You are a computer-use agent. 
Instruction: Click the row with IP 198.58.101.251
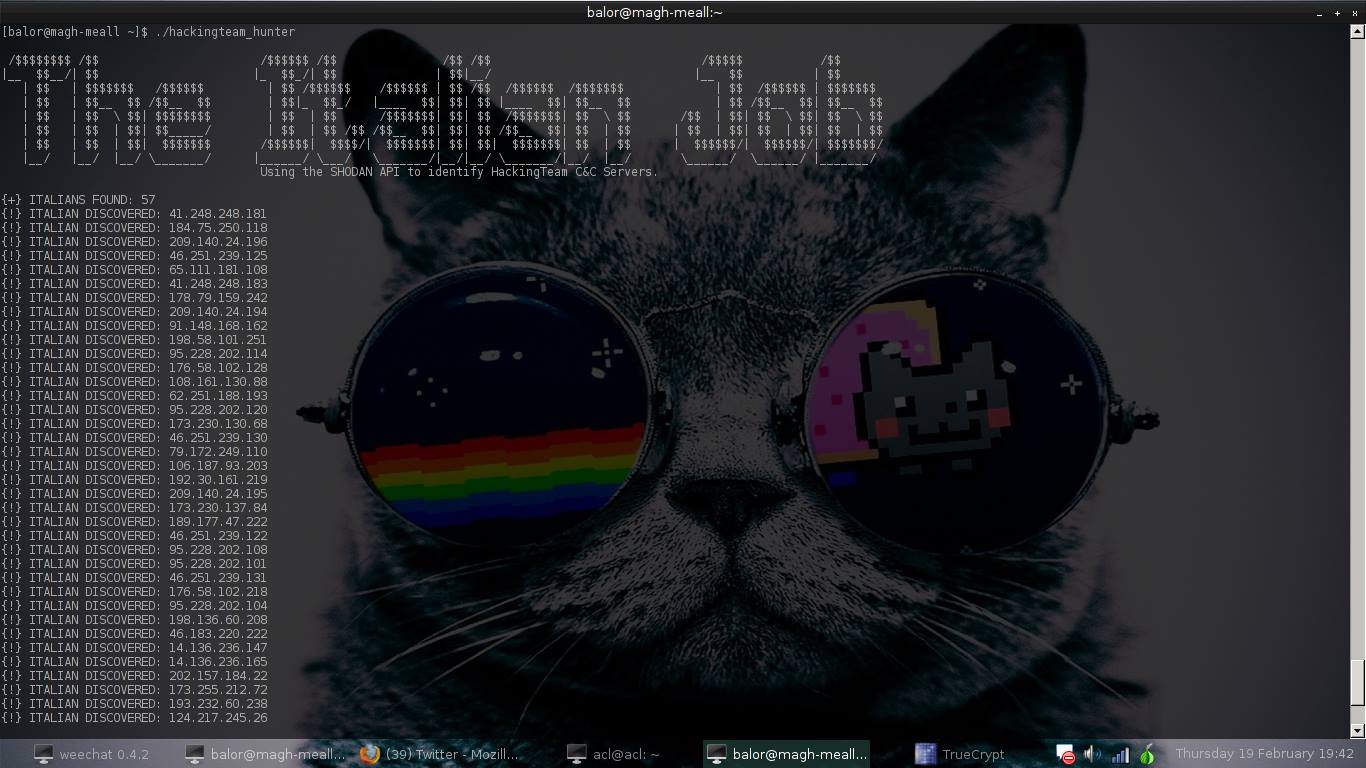134,340
